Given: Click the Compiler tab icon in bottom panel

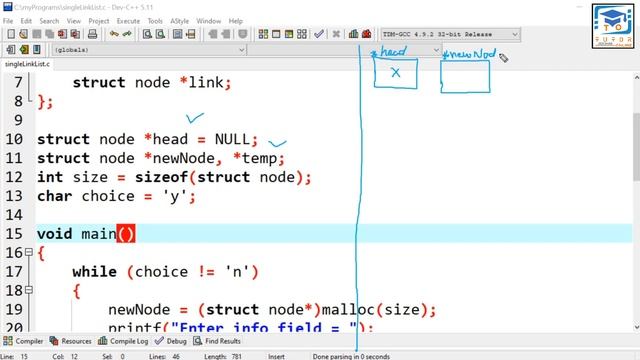Looking at the screenshot, I should pos(8,341).
